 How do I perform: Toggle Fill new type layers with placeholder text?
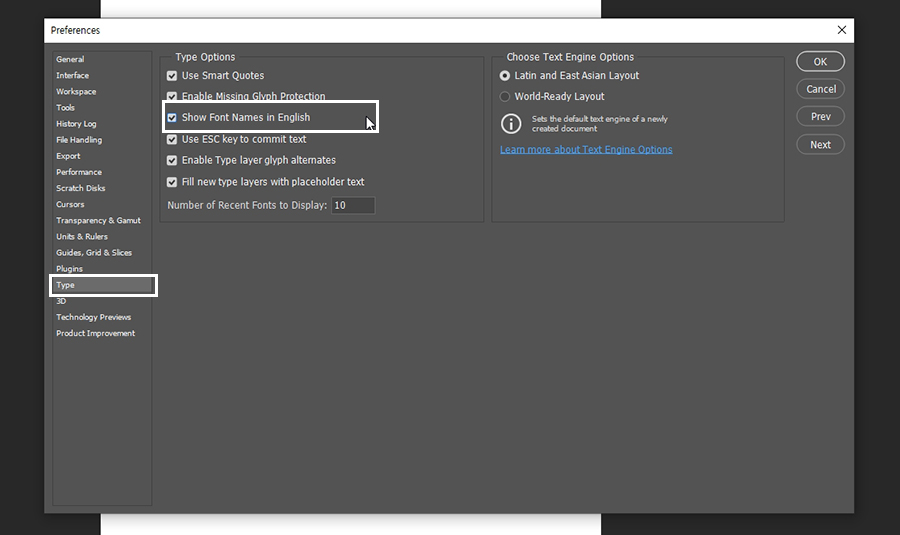coord(172,182)
